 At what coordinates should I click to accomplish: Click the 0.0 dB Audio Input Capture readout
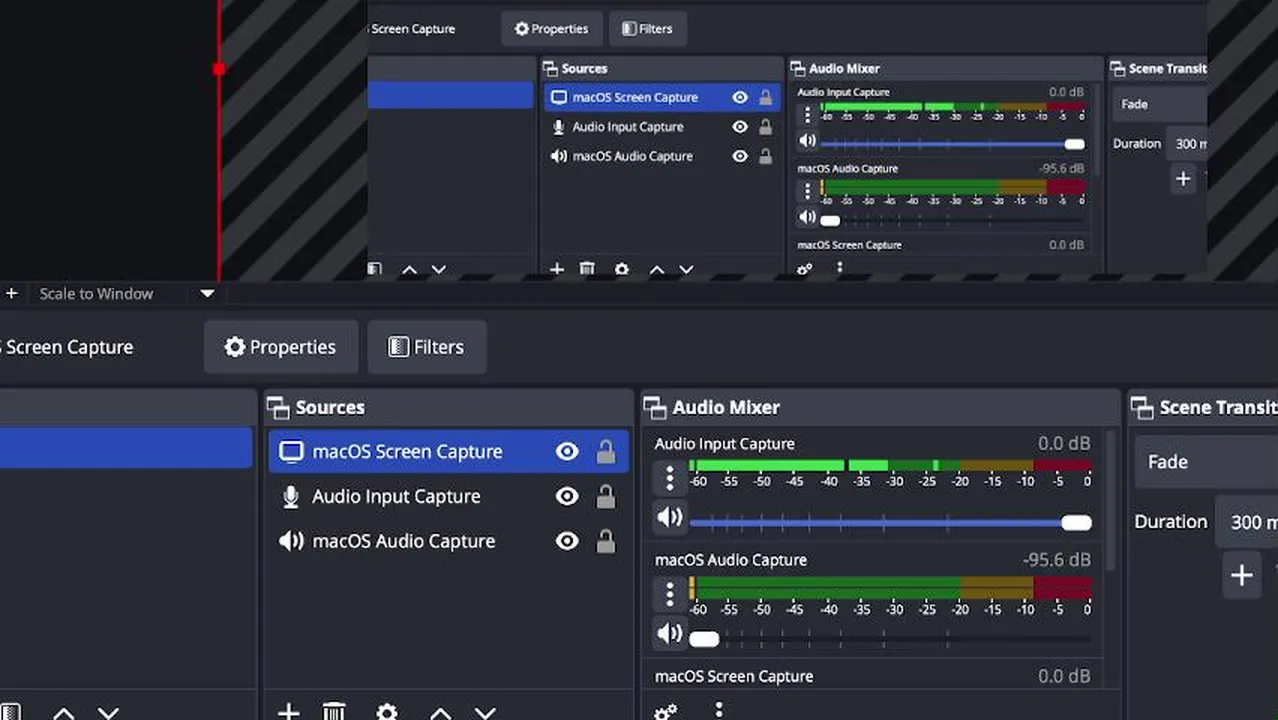click(x=1064, y=444)
